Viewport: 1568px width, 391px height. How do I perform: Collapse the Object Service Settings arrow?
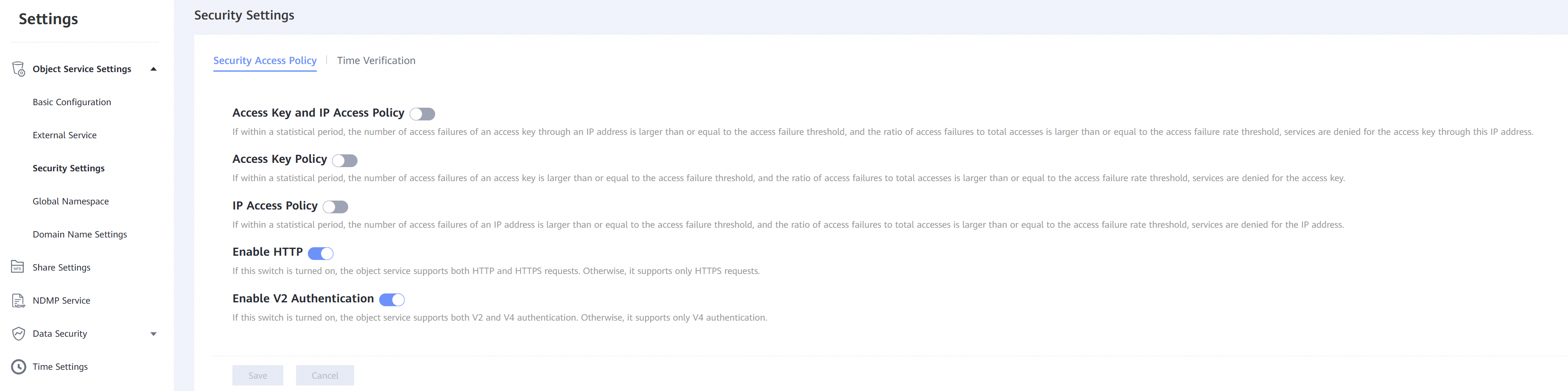click(154, 69)
